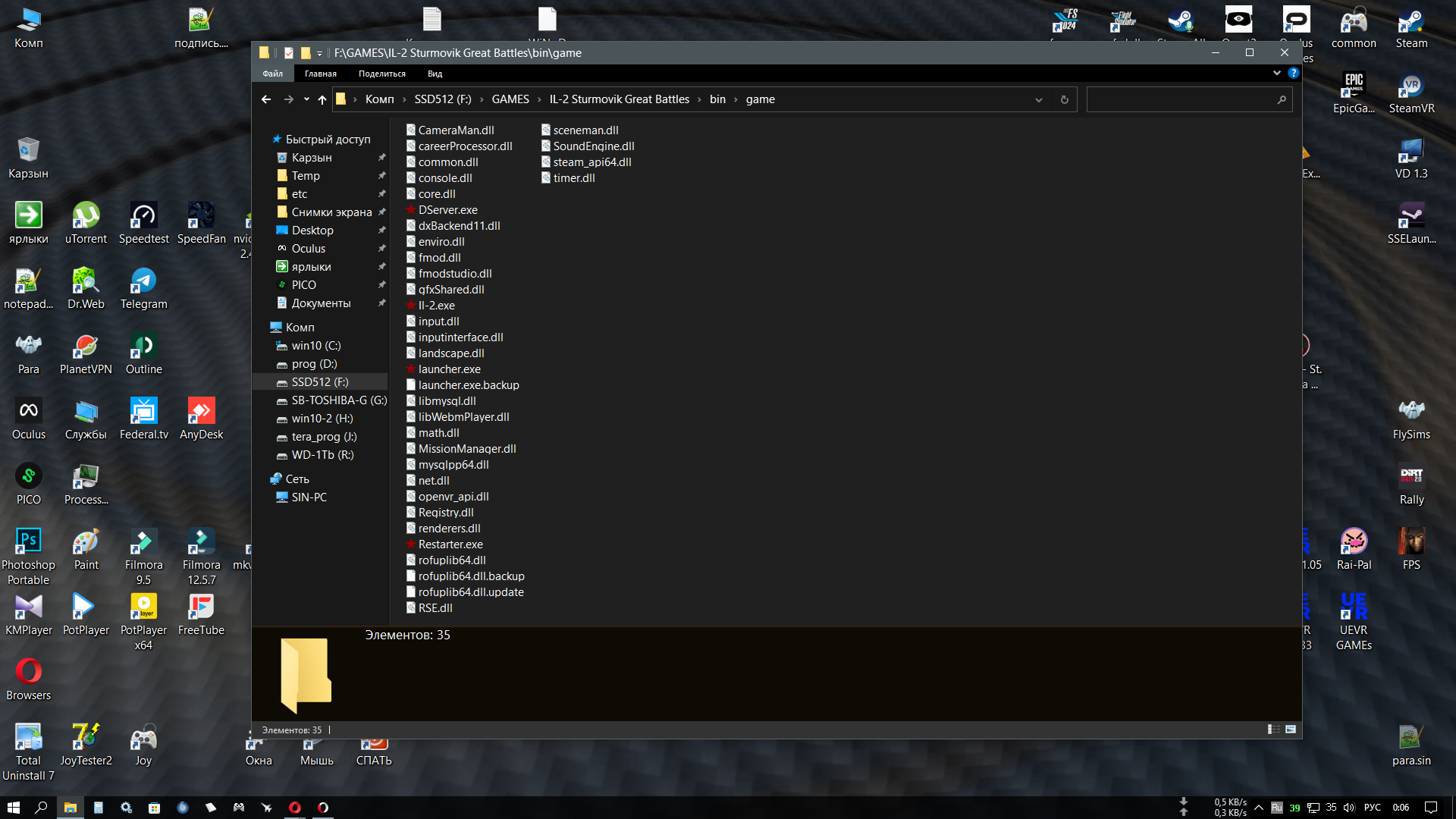Launch KMPlayer from the desktop
The height and width of the screenshot is (819, 1456).
tap(28, 615)
